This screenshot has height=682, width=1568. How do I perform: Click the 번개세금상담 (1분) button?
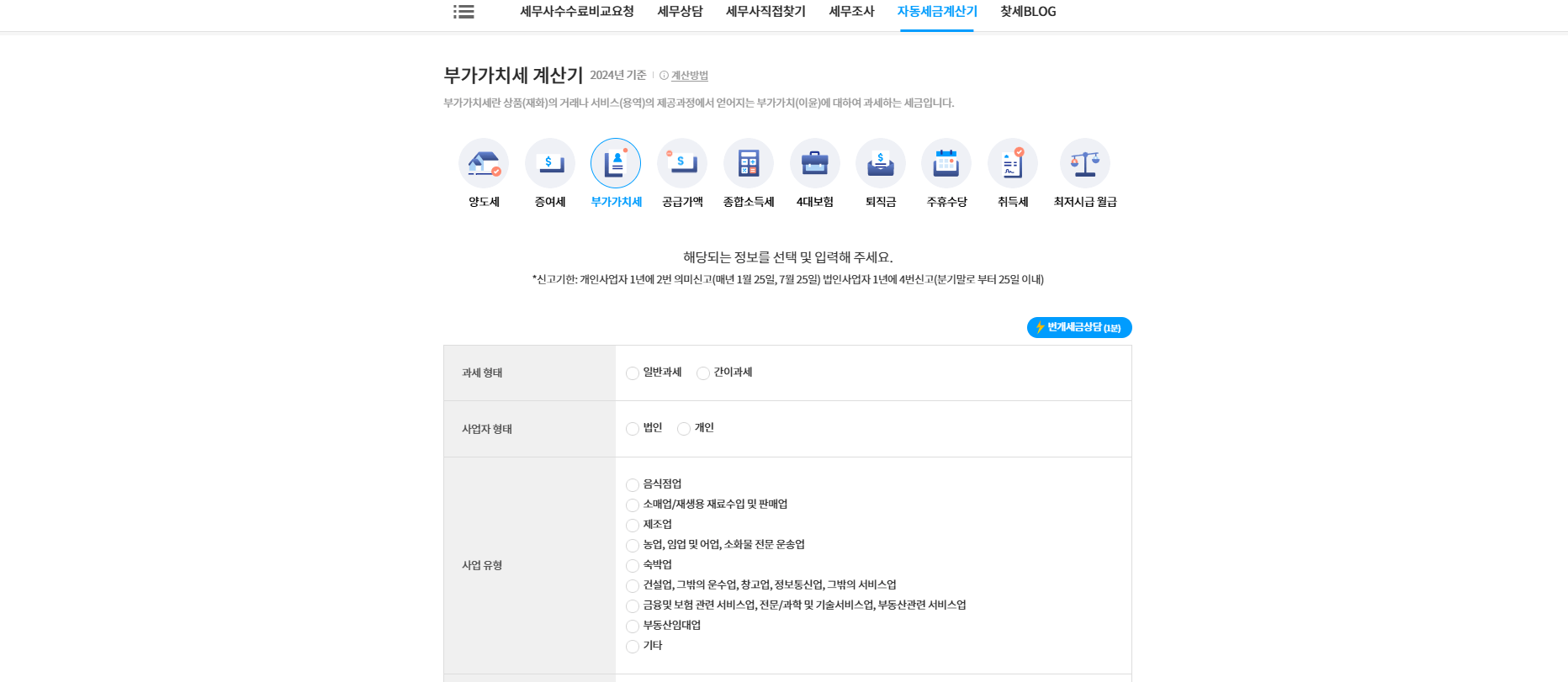pos(1079,327)
